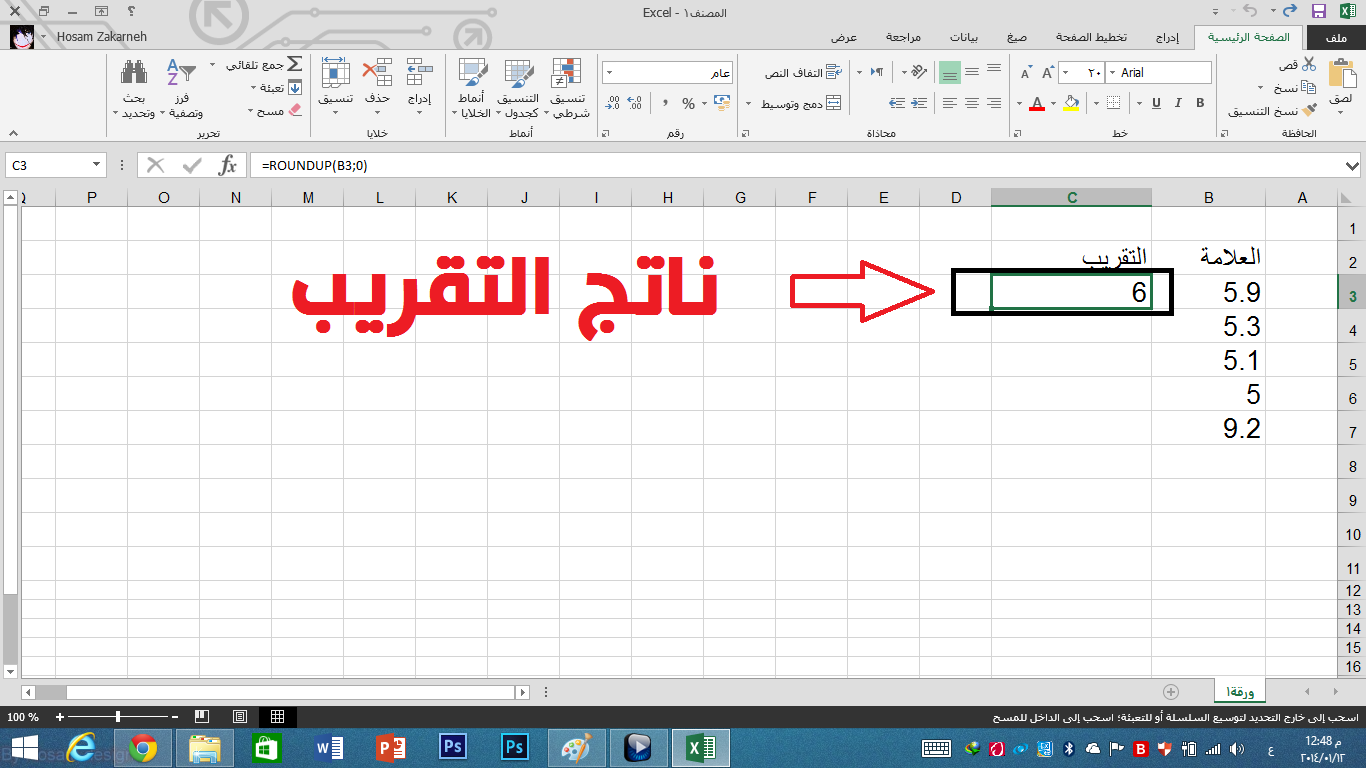
Task: Click the Increase Indent icon
Action: (896, 103)
